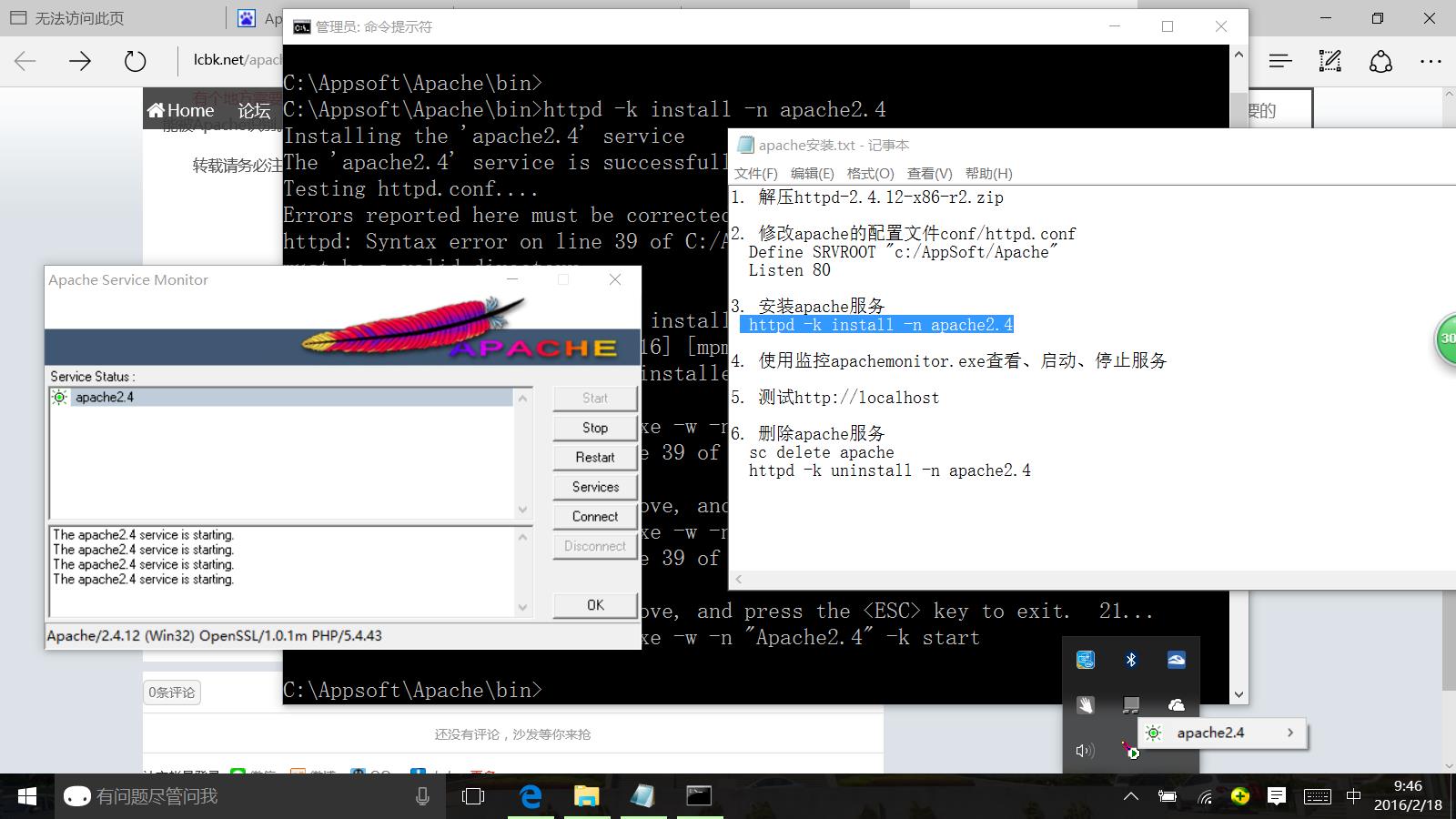Click the gray network devices tray icon
The height and width of the screenshot is (819, 1456).
pyautogui.click(x=1131, y=705)
